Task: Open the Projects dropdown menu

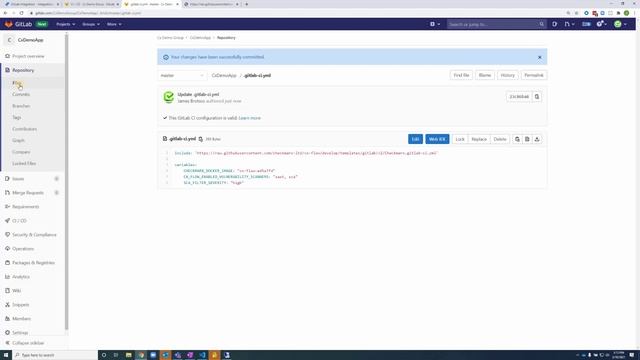Action: click(65, 24)
